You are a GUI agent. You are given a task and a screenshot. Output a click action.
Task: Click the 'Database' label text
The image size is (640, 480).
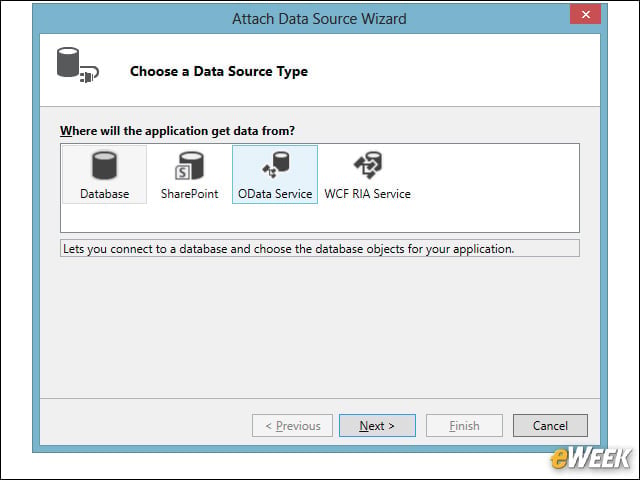104,194
